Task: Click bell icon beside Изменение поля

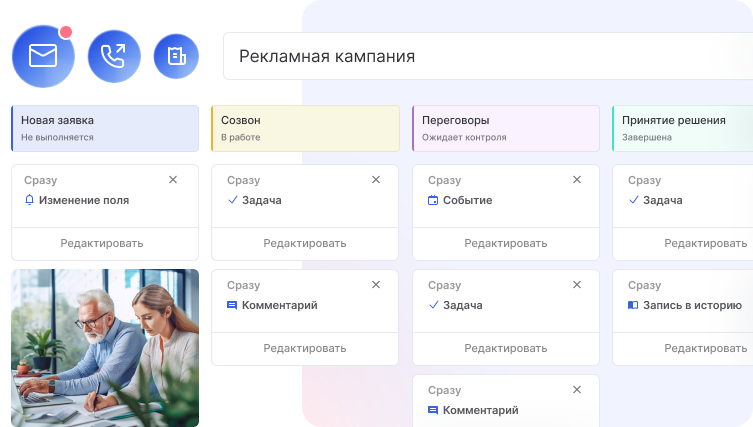Action: (x=29, y=200)
